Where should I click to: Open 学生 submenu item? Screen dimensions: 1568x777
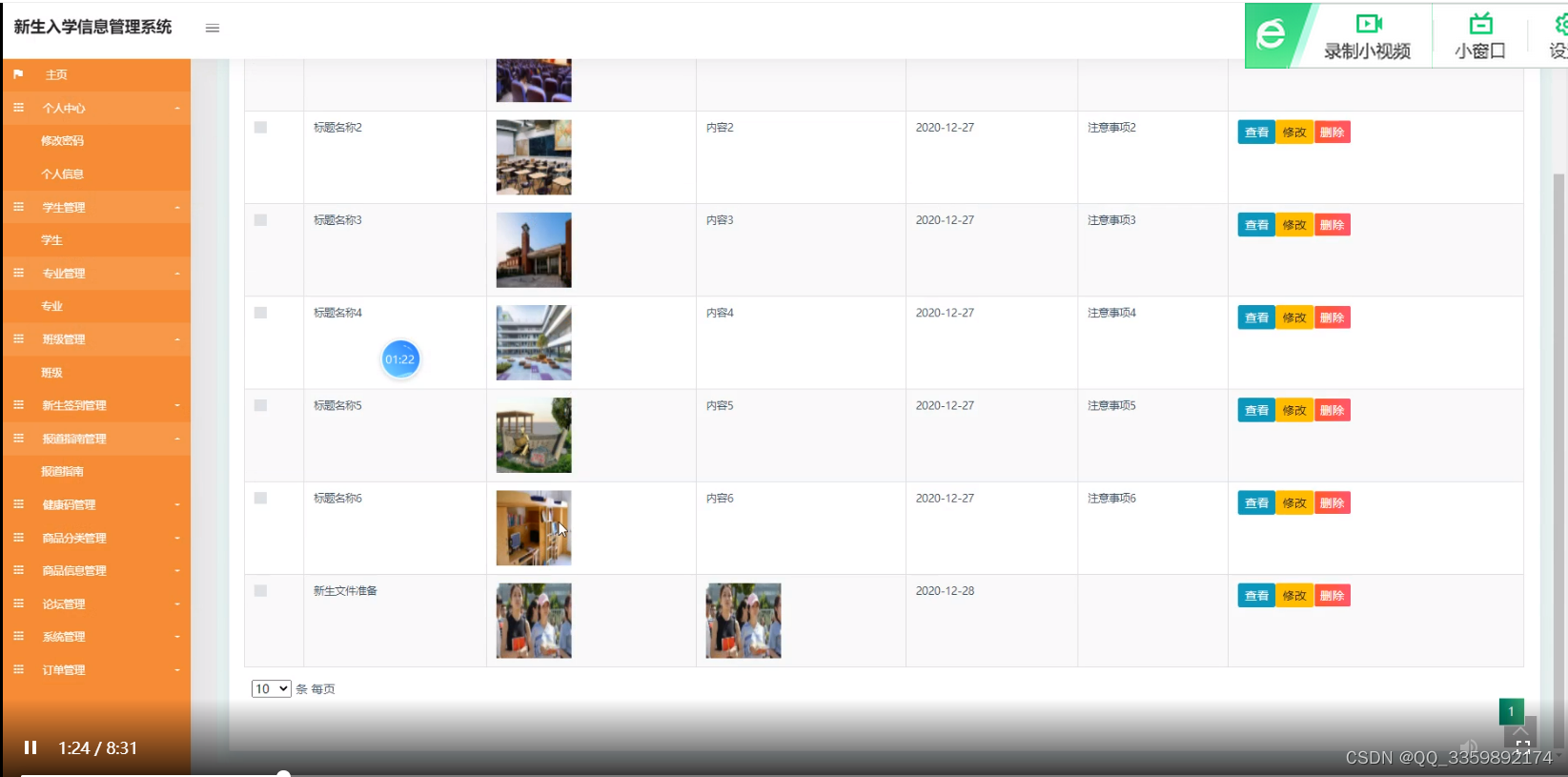click(51, 240)
